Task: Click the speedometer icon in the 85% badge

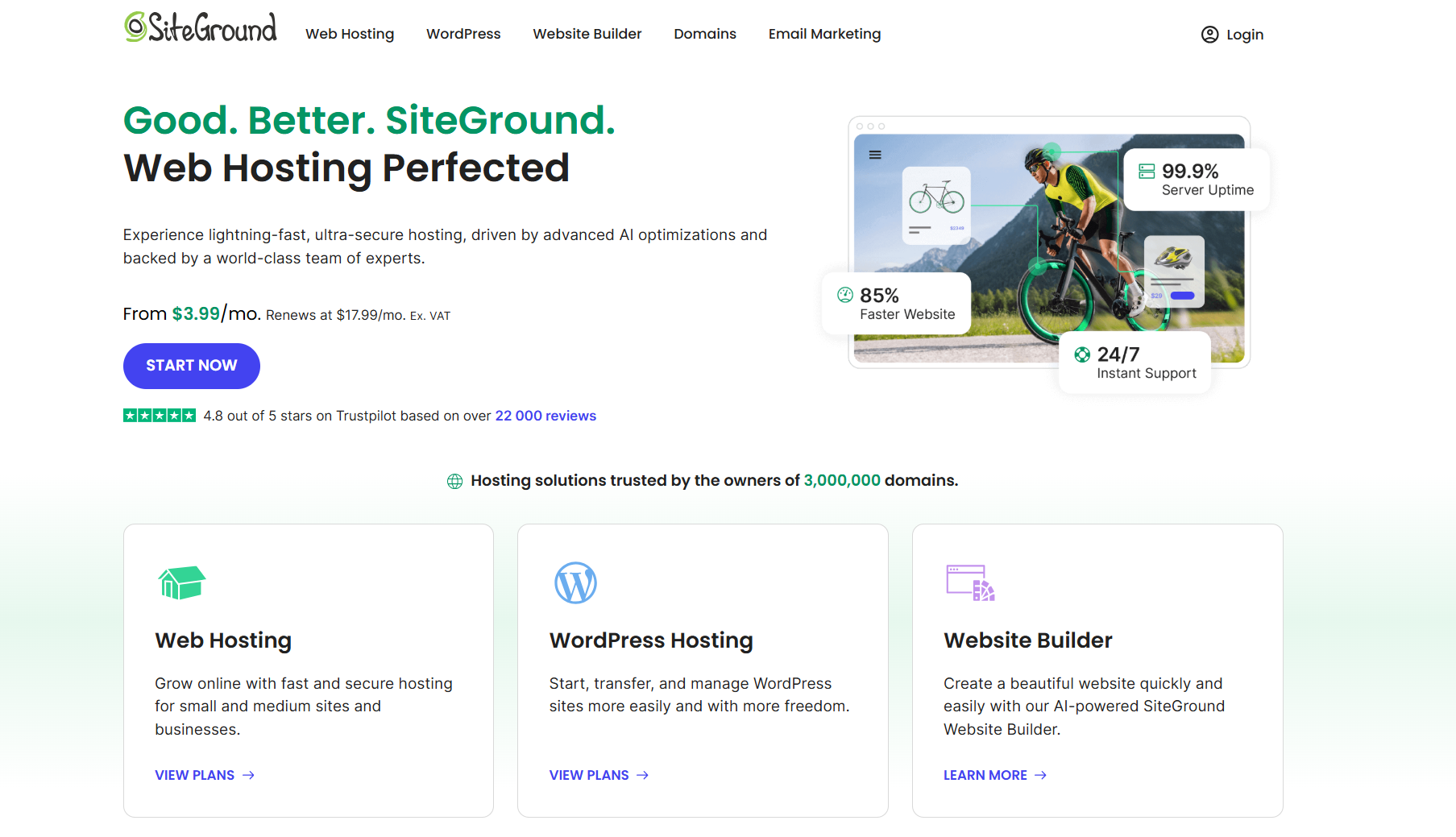Action: coord(845,295)
